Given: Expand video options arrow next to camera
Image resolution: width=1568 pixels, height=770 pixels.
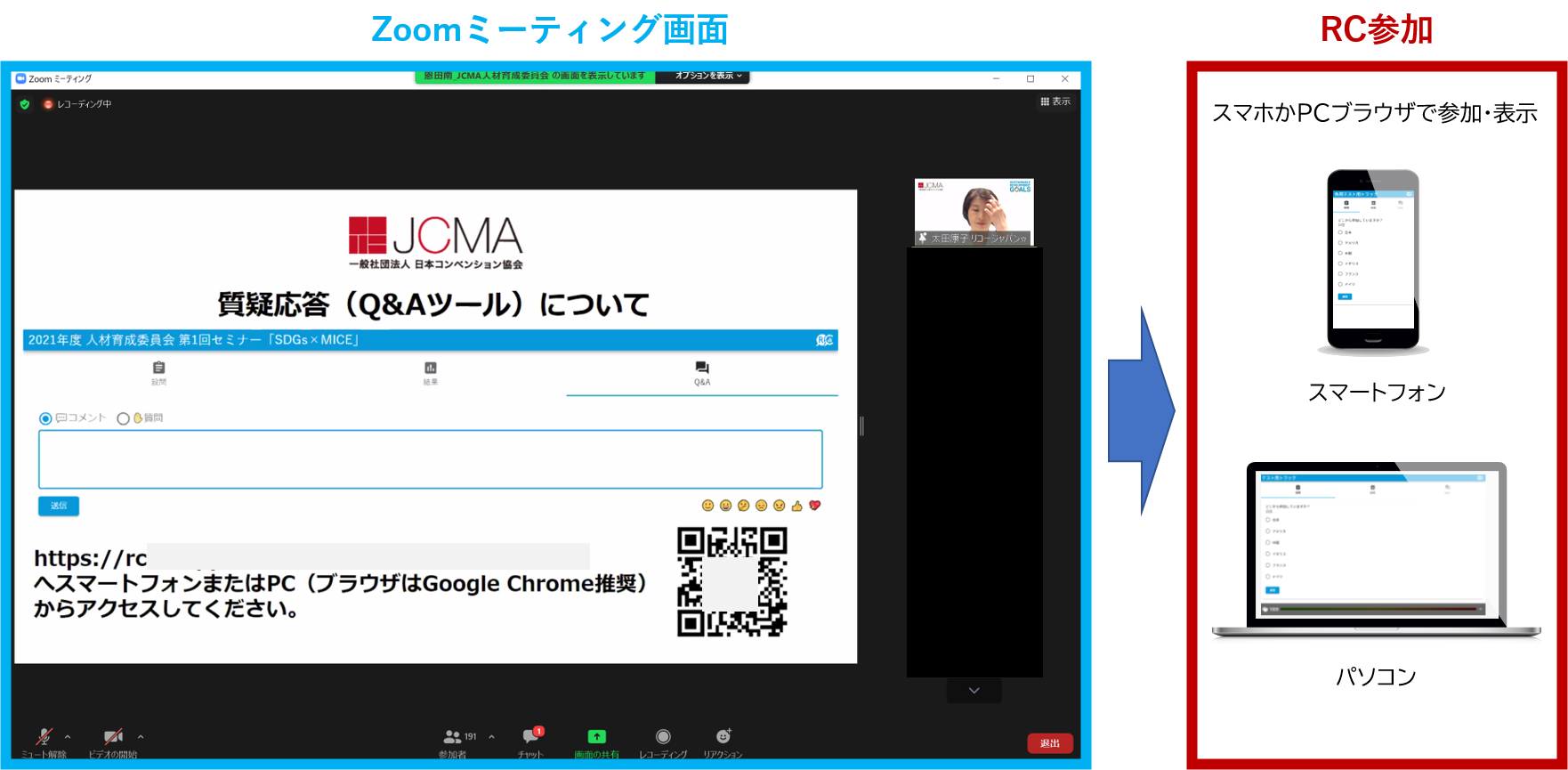Looking at the screenshot, I should (141, 737).
